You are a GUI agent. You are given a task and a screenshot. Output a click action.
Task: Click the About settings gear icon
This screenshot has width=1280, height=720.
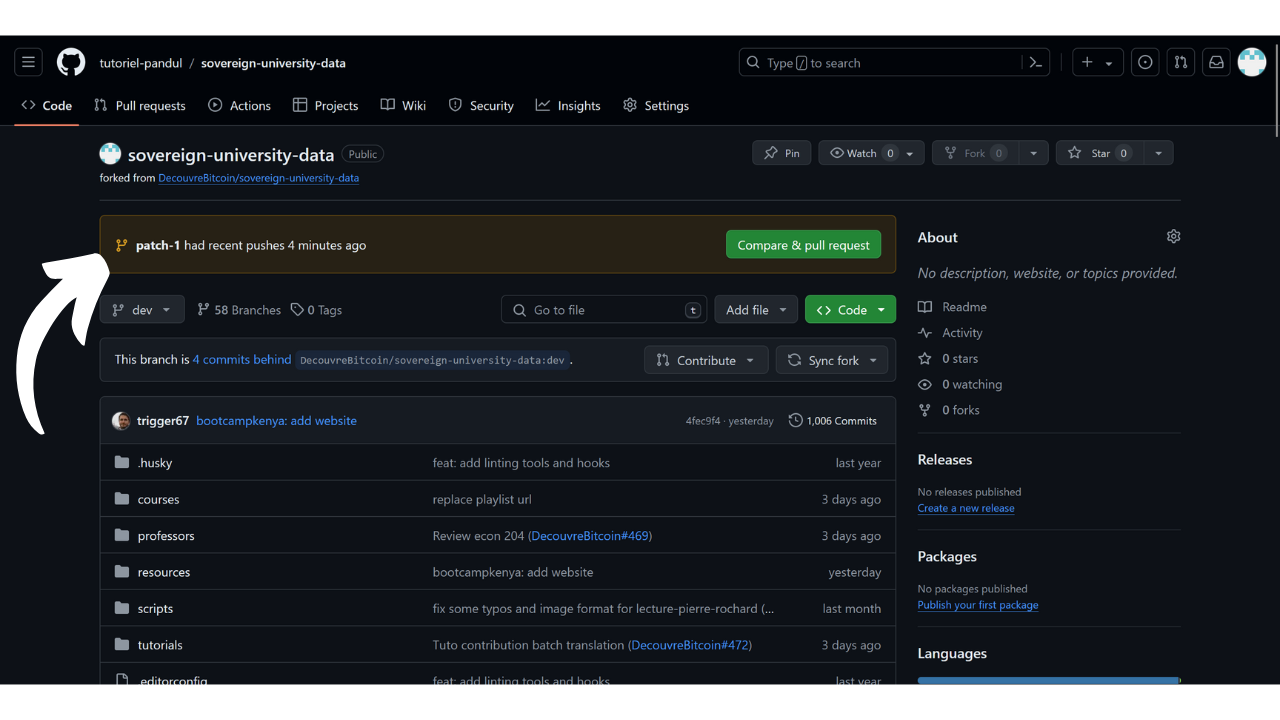click(1173, 237)
